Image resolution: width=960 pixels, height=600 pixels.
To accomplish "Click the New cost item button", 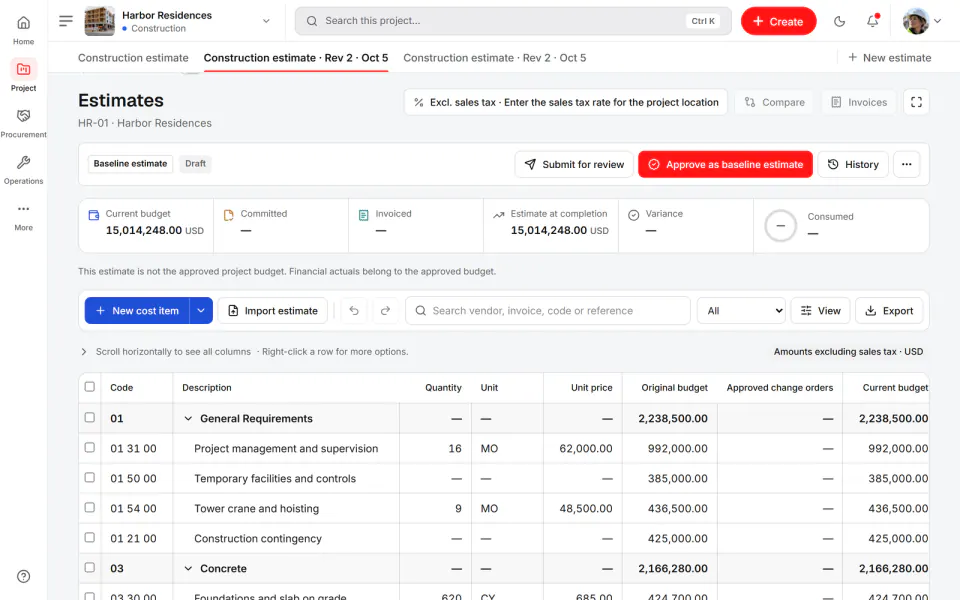I will click(137, 310).
